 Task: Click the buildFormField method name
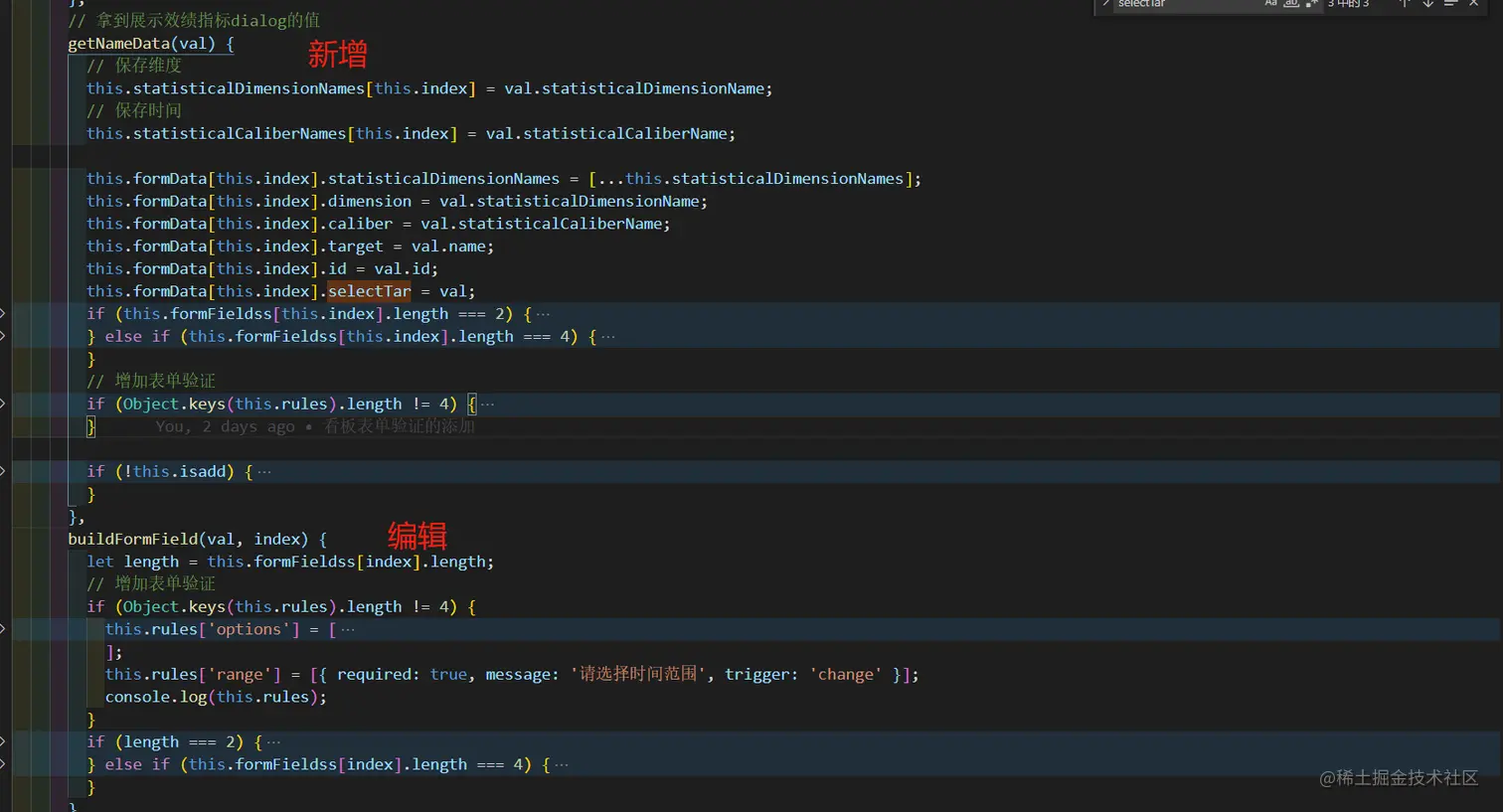pyautogui.click(x=133, y=539)
